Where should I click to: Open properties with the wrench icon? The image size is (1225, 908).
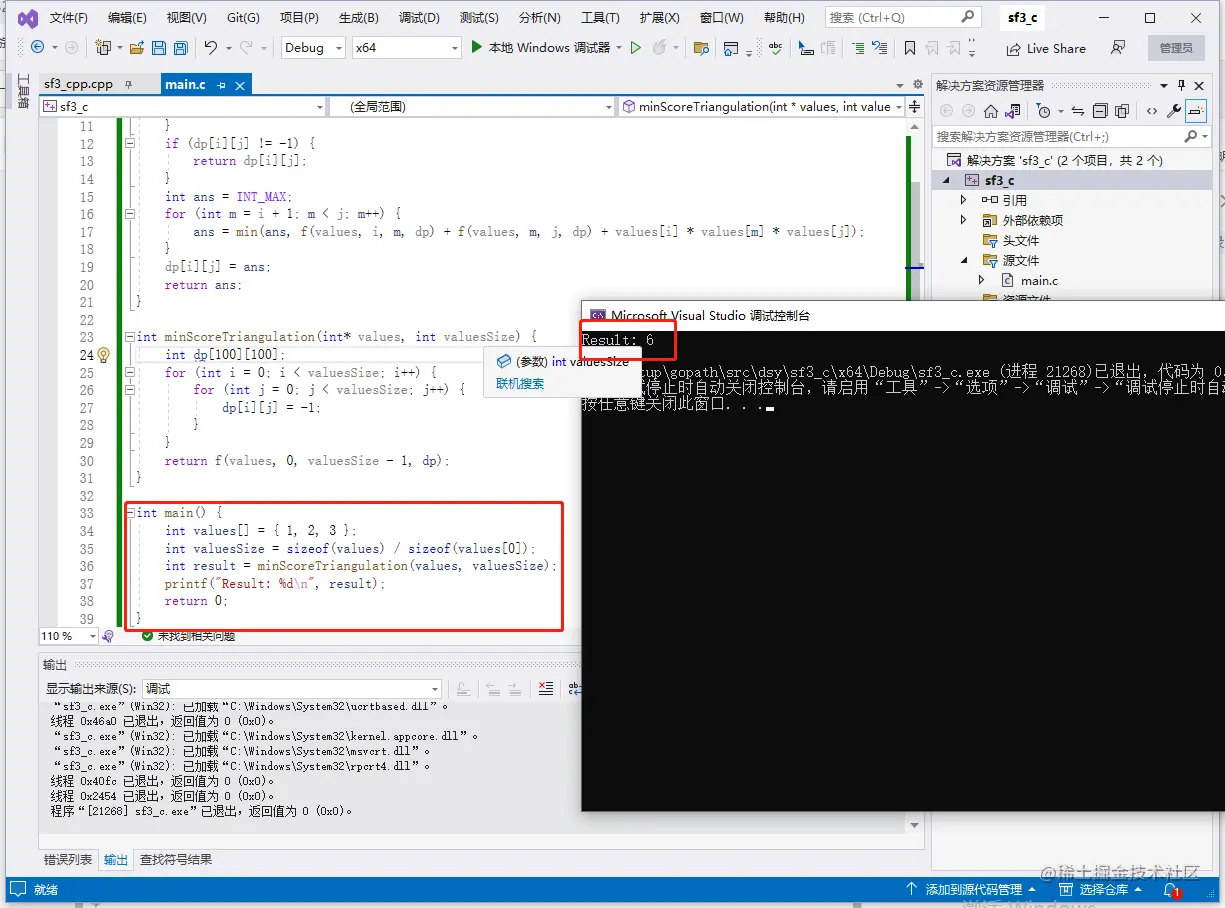1174,111
